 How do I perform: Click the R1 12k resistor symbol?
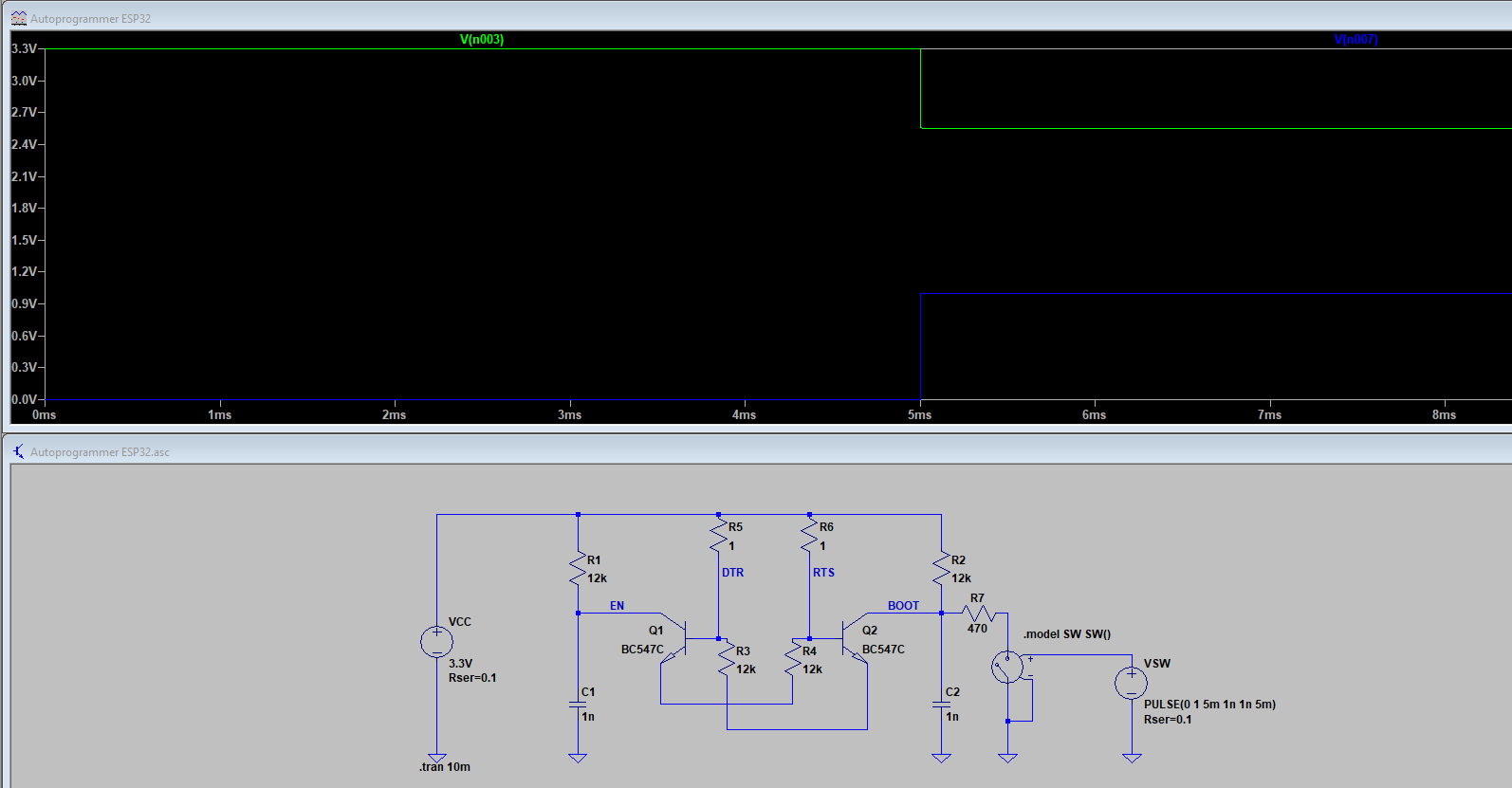pos(578,569)
